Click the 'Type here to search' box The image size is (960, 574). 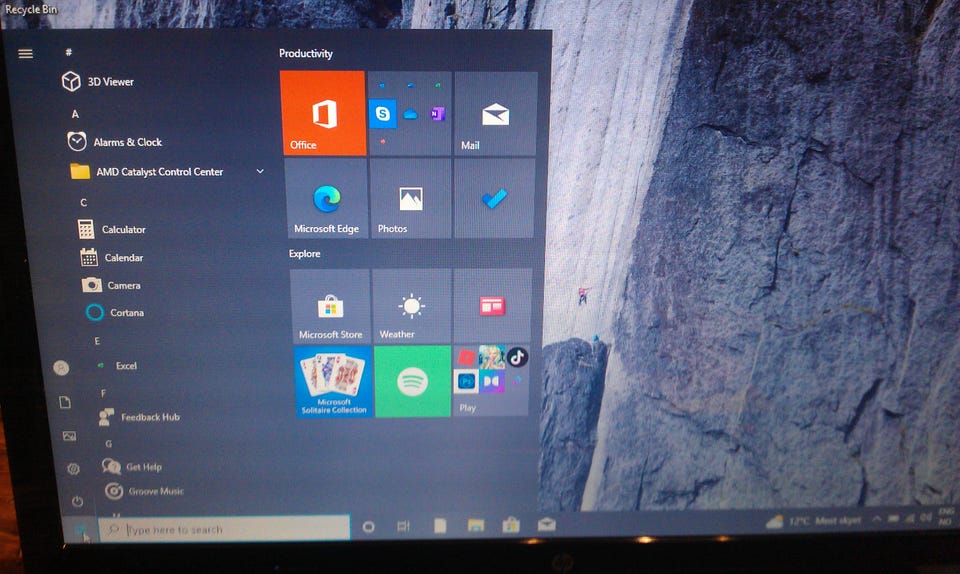click(224, 529)
